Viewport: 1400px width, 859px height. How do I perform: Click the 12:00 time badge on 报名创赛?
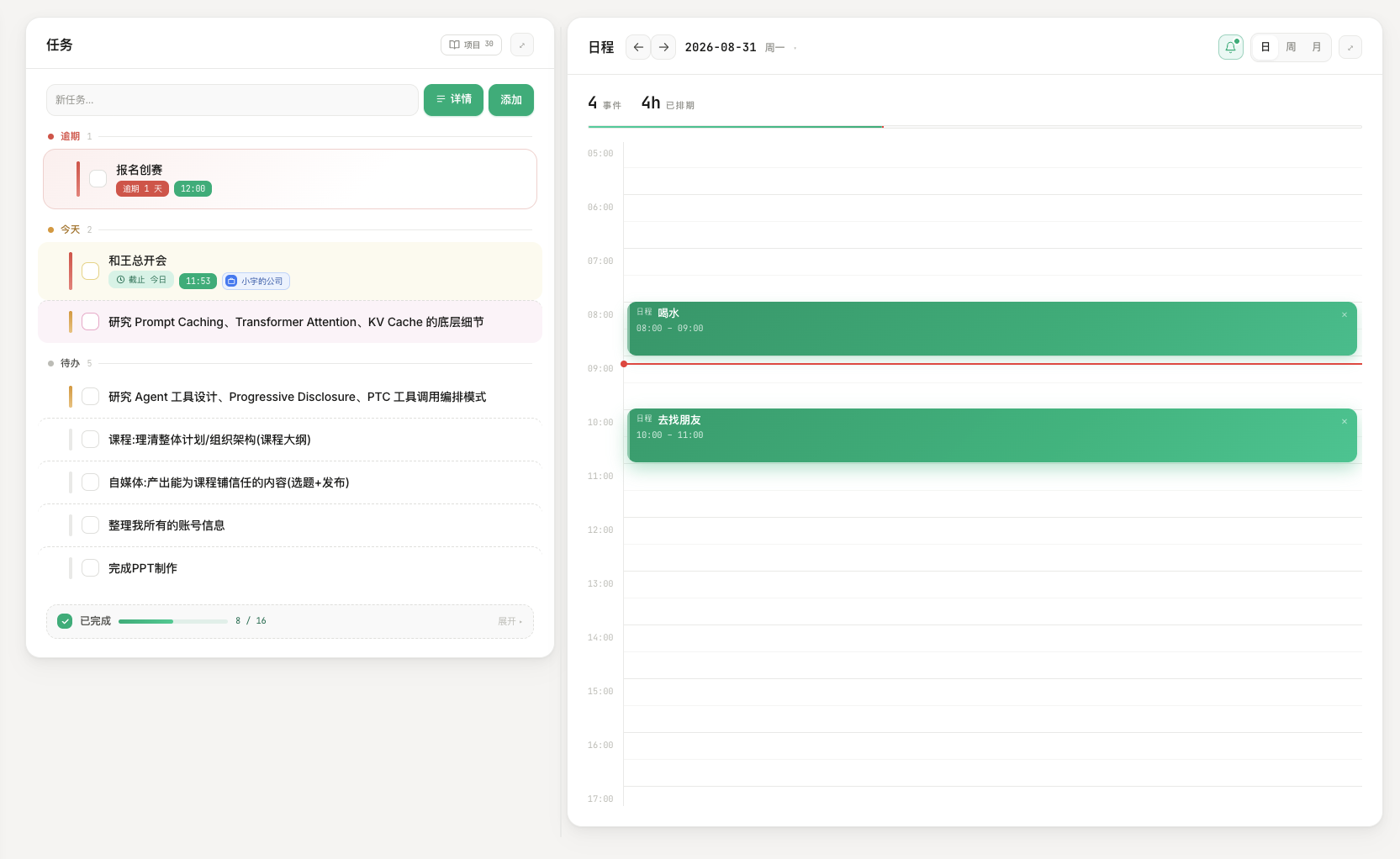pos(193,189)
